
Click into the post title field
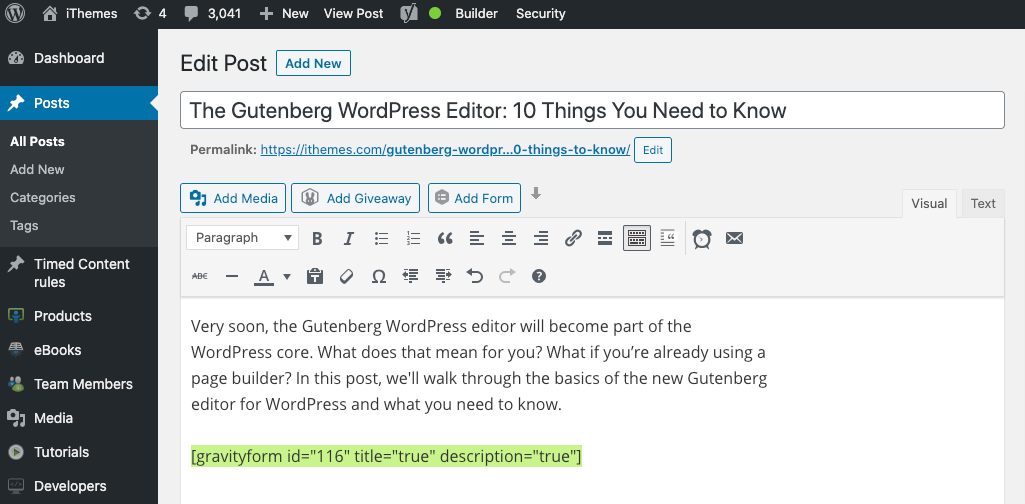(x=592, y=110)
